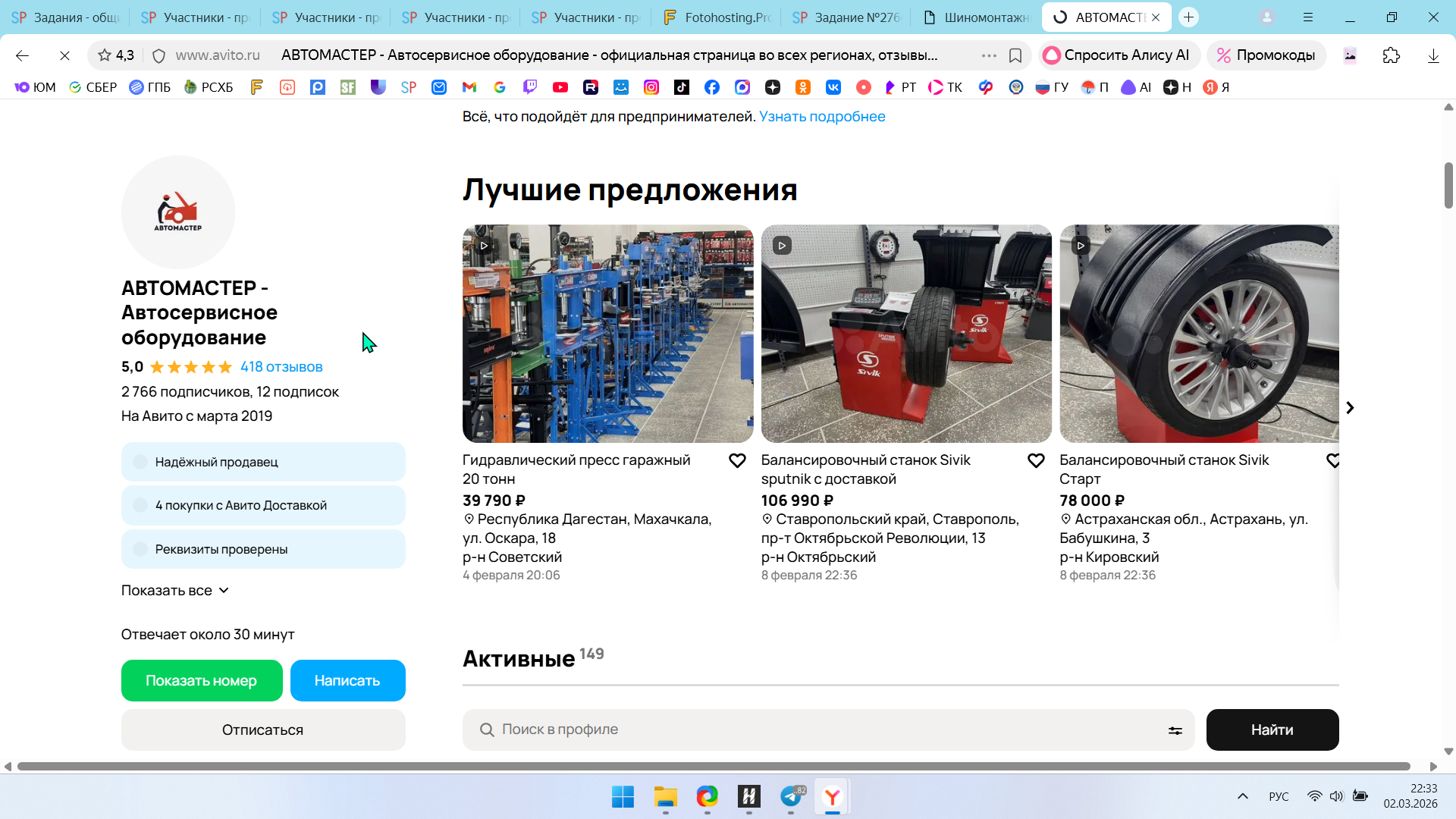Open the address bar three-dots menu

[989, 55]
